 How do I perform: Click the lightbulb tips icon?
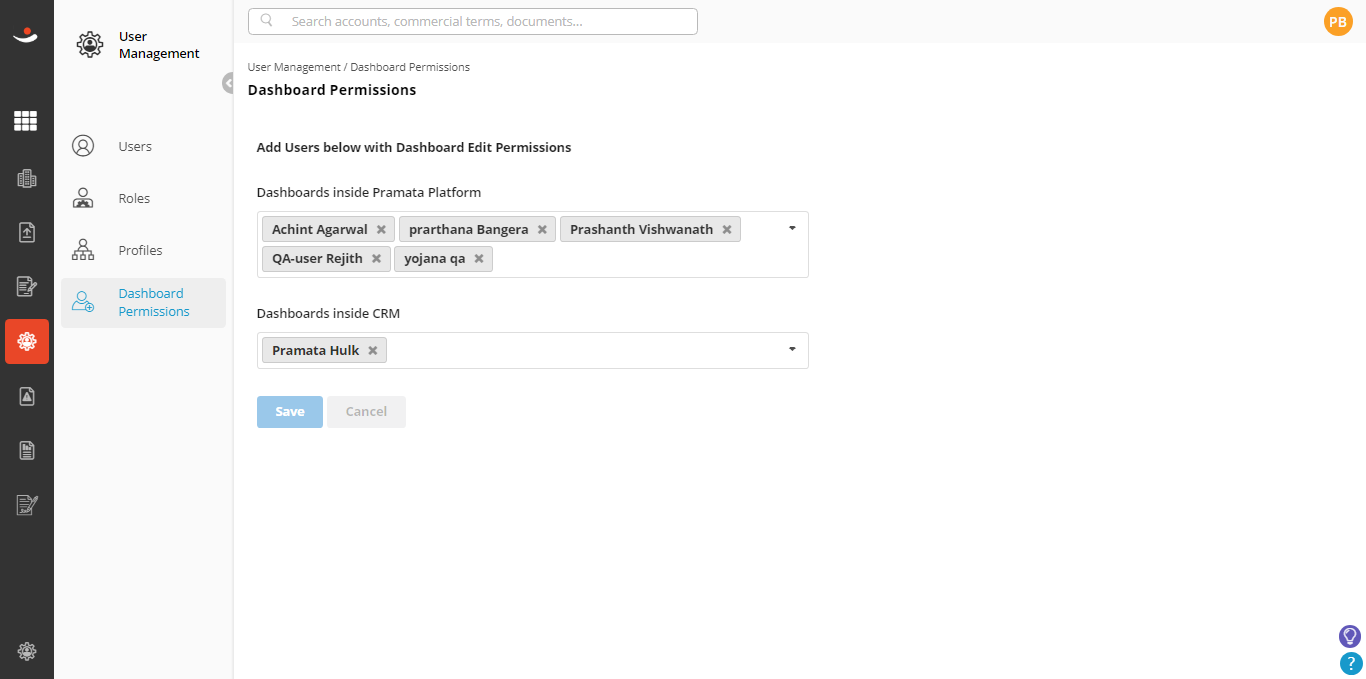tap(1350, 636)
